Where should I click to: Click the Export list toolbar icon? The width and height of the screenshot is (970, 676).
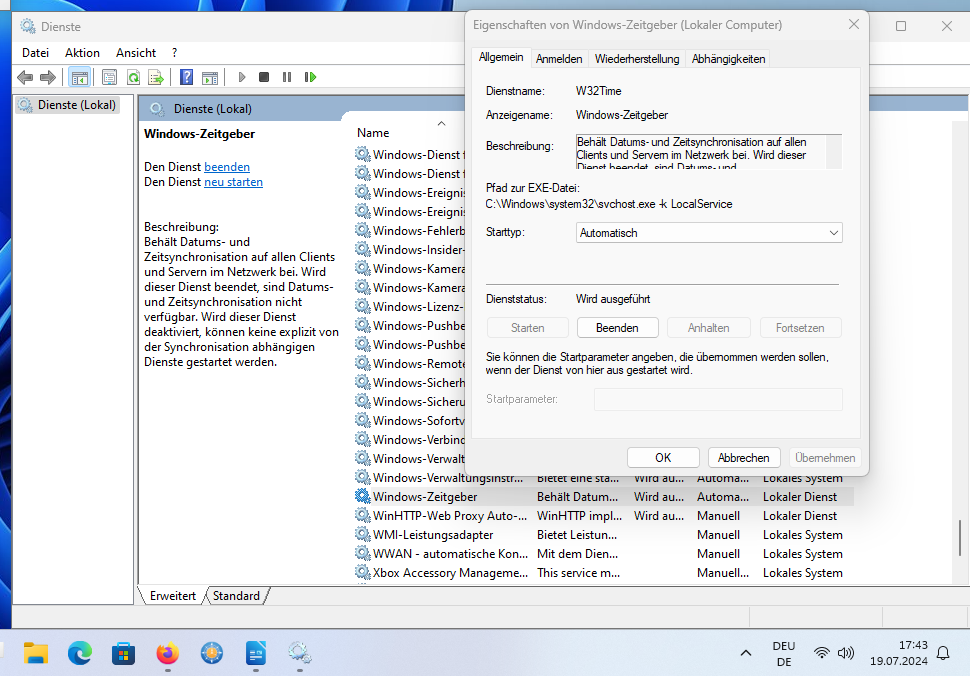click(156, 77)
